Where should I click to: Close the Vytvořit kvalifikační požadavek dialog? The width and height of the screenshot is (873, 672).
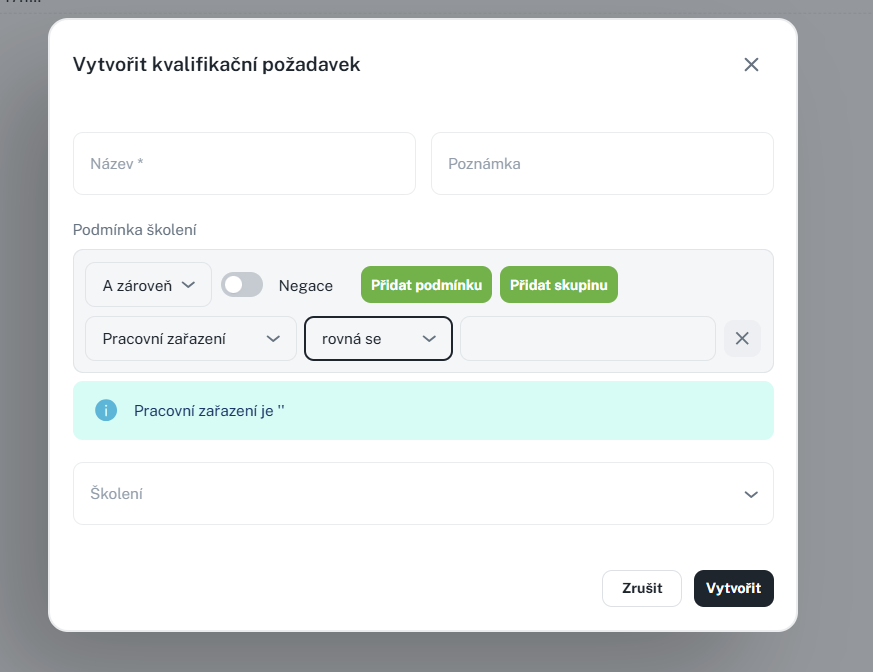[751, 65]
